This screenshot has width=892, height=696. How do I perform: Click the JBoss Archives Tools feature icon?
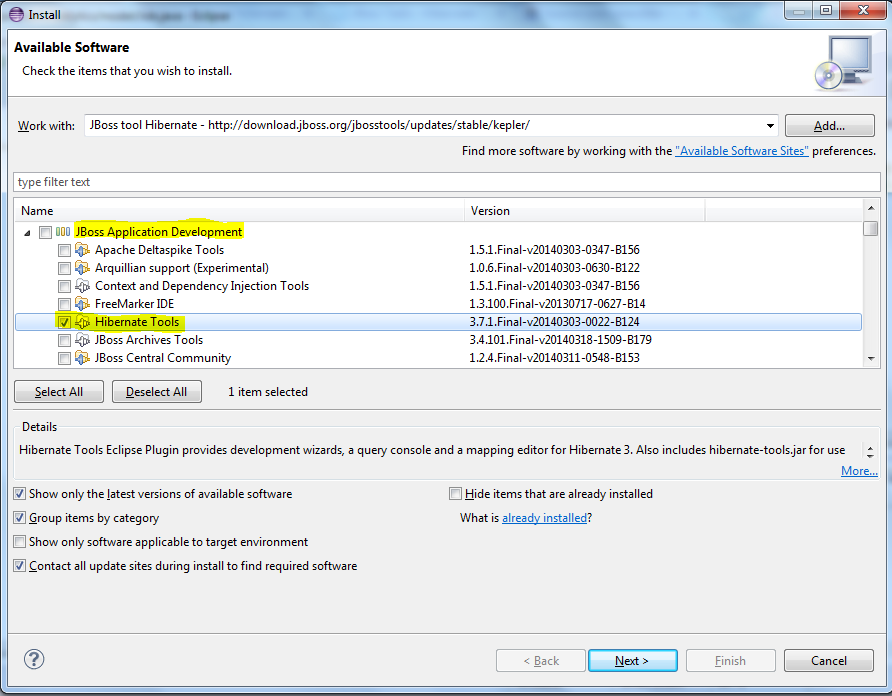82,340
